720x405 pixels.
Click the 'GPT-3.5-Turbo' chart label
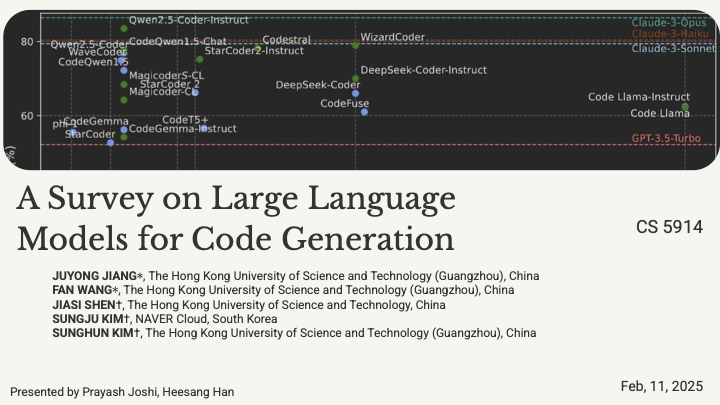[x=666, y=138]
